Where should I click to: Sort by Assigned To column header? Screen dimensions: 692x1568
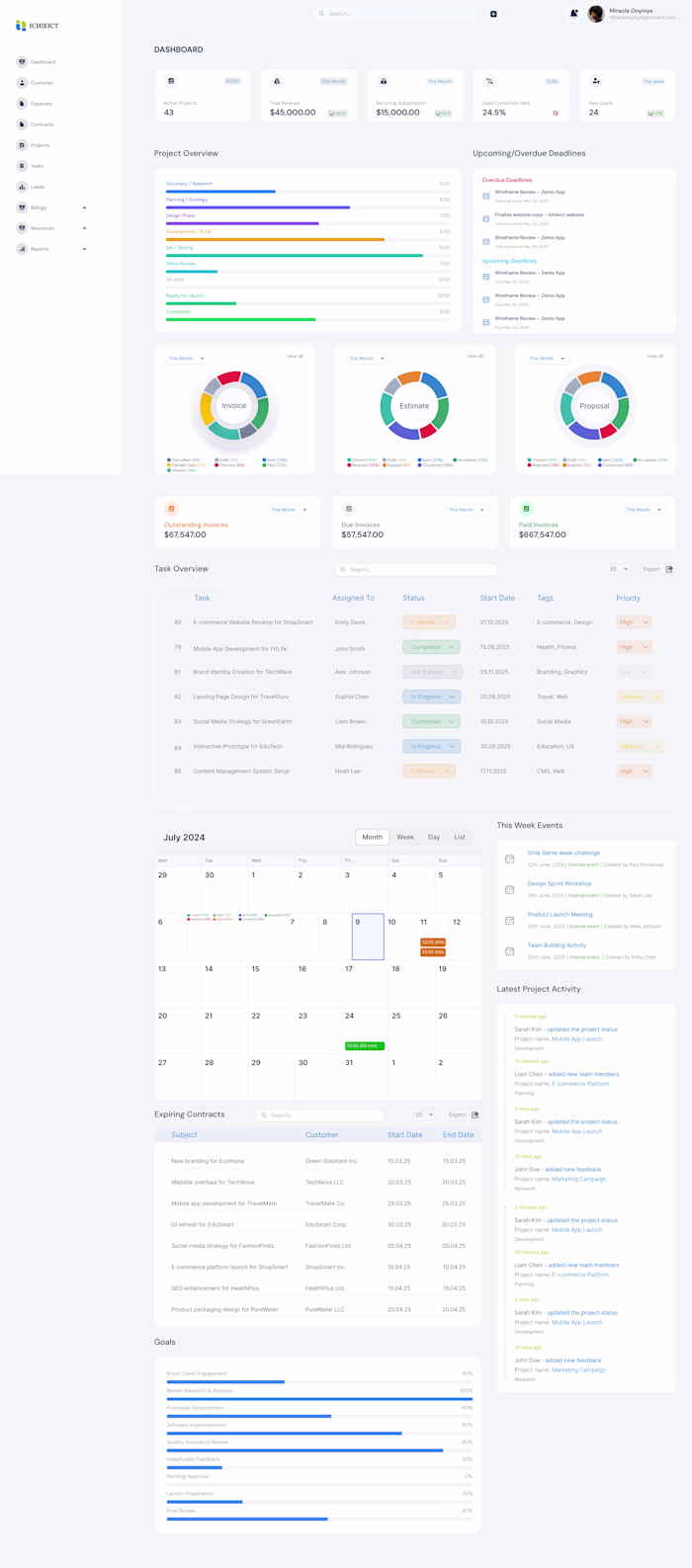353,598
